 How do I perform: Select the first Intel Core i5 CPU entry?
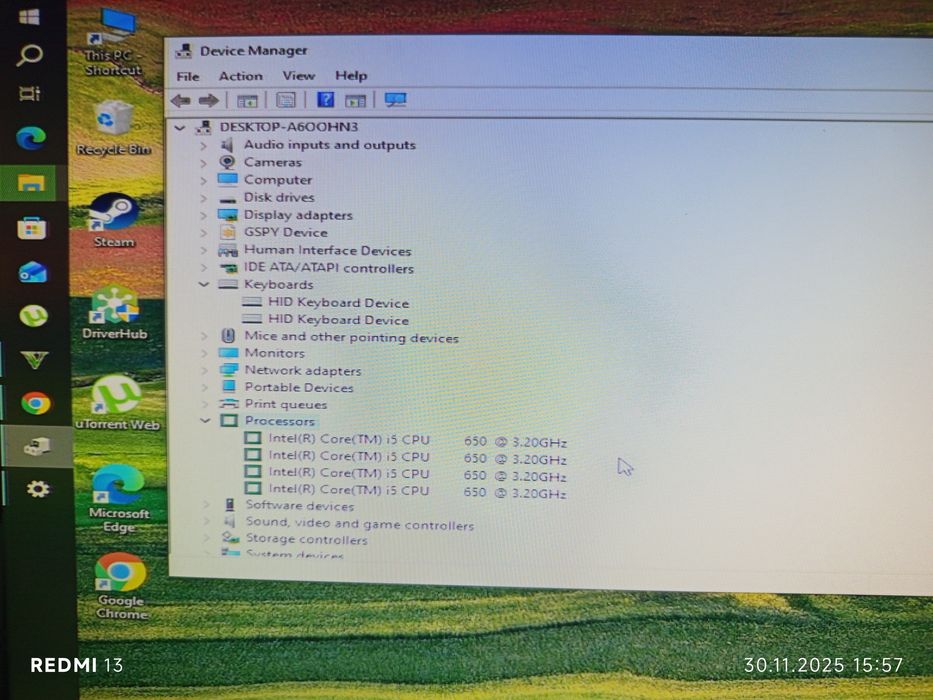click(418, 441)
